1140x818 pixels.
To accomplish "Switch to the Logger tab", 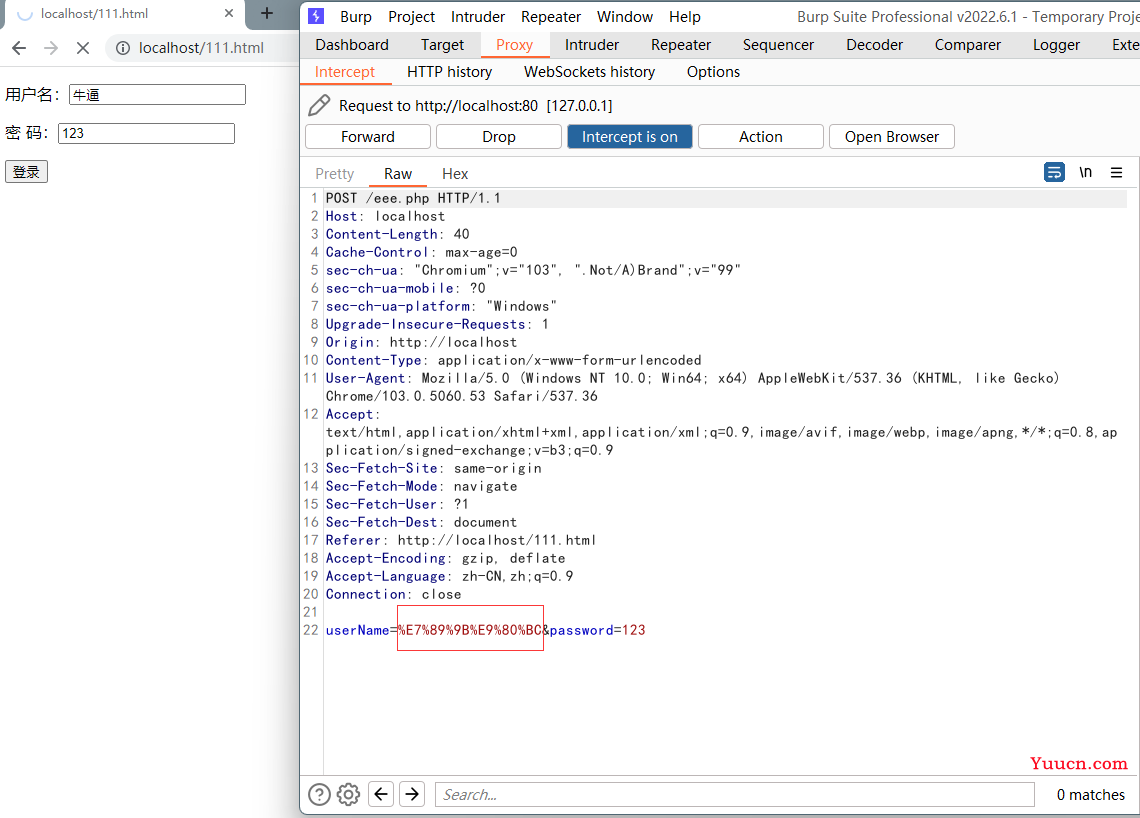I will (1056, 45).
